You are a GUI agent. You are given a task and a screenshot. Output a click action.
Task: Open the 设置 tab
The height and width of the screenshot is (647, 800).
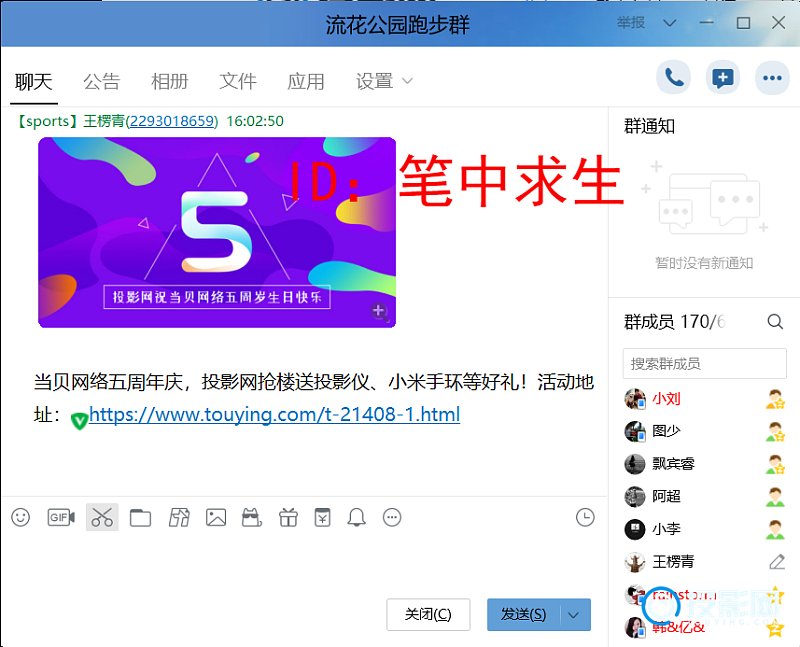(x=374, y=82)
